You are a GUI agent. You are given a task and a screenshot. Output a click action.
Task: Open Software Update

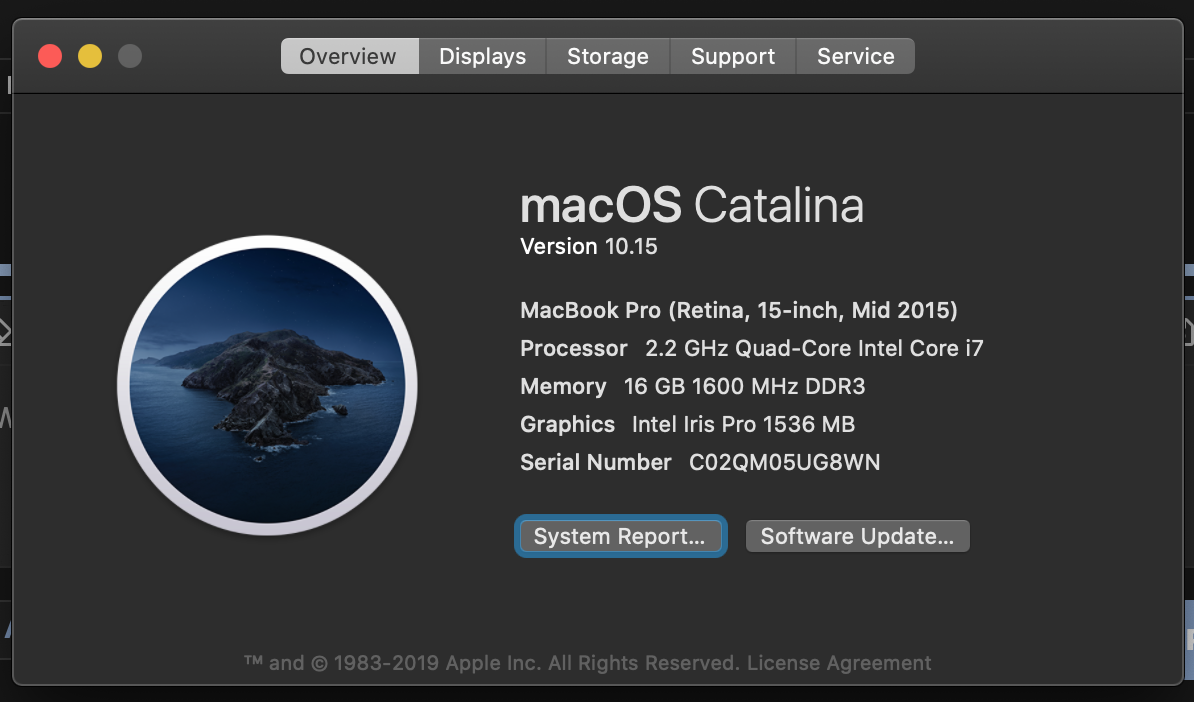pos(857,537)
